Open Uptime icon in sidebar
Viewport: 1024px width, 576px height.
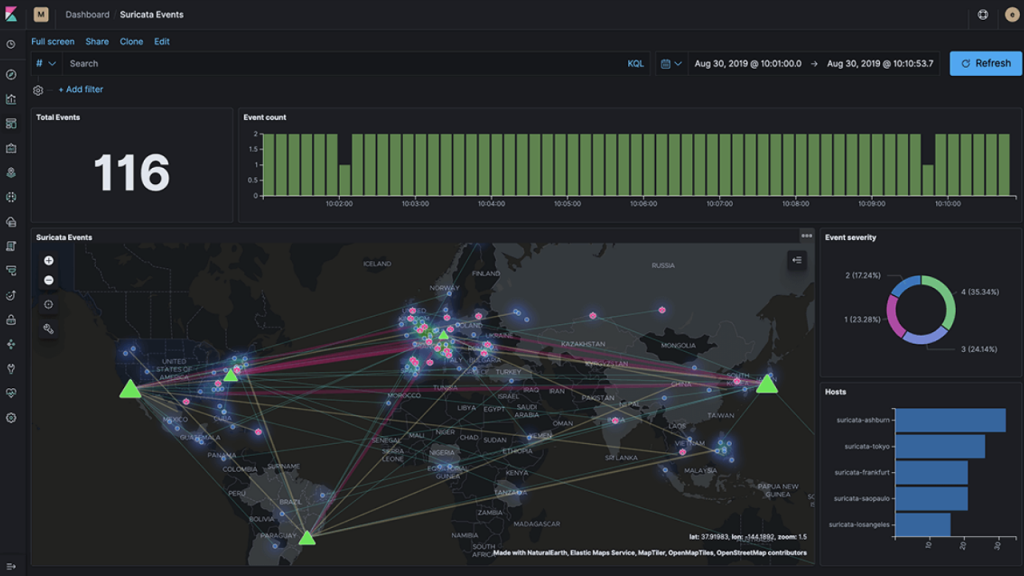pos(11,295)
